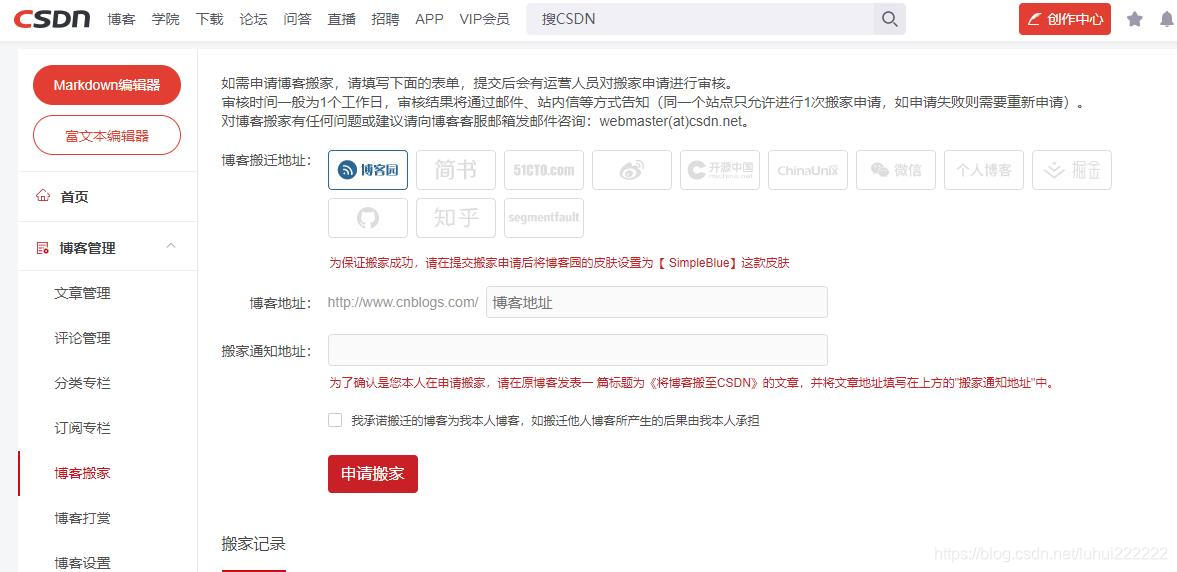Select 开源中国 as migration source
The width and height of the screenshot is (1177, 572).
tap(720, 170)
